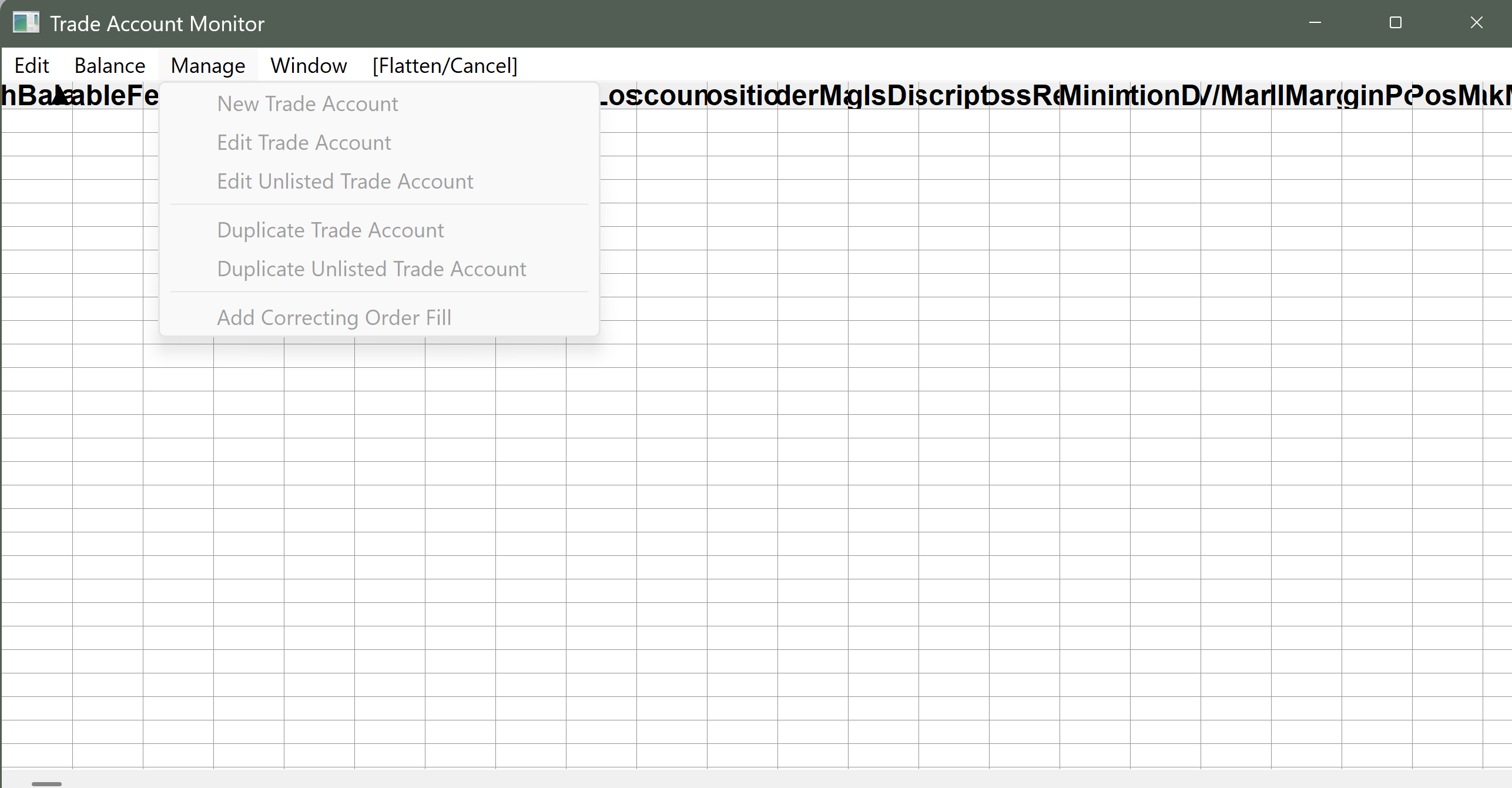1512x788 pixels.
Task: Close the Trade Account Monitor window
Action: (1476, 23)
